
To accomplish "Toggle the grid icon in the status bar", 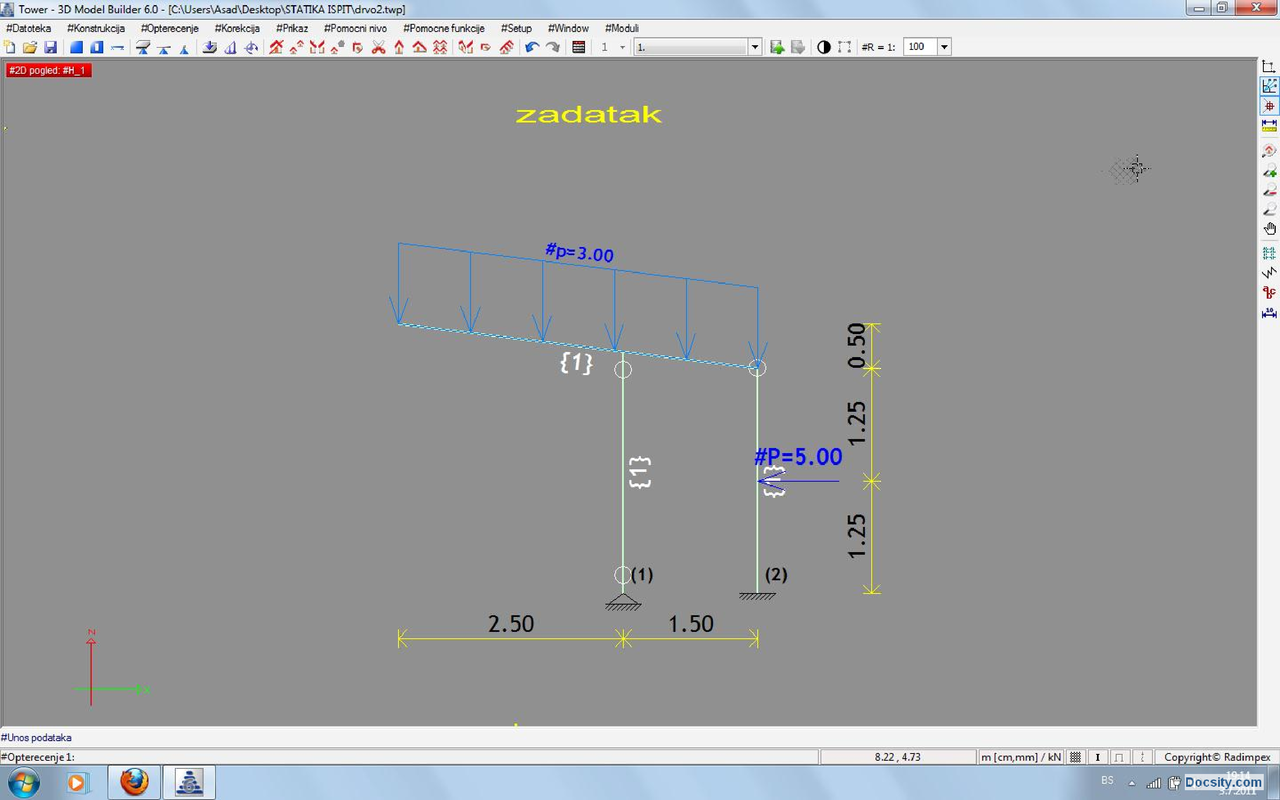I will coord(1075,758).
